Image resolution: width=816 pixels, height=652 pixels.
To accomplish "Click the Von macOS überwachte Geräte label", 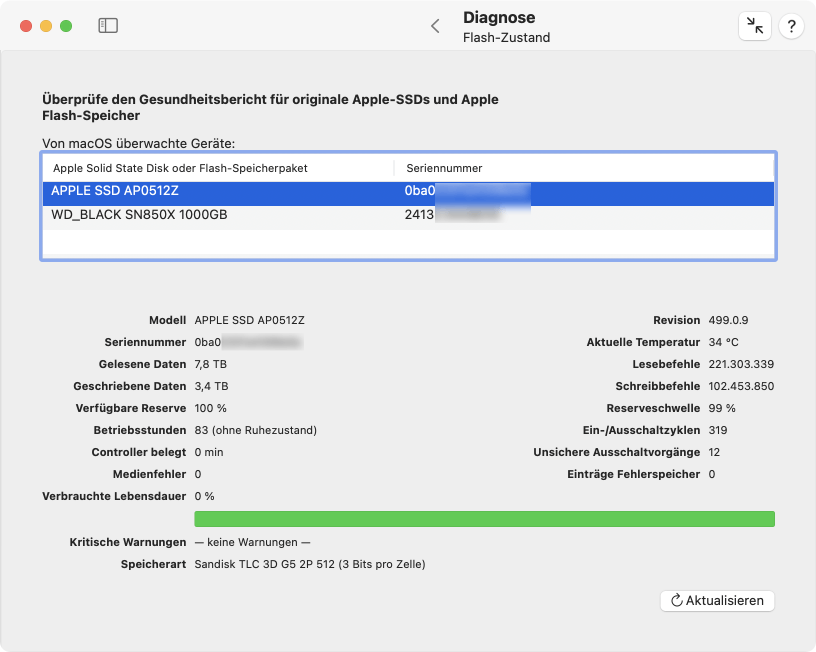I will tap(138, 144).
